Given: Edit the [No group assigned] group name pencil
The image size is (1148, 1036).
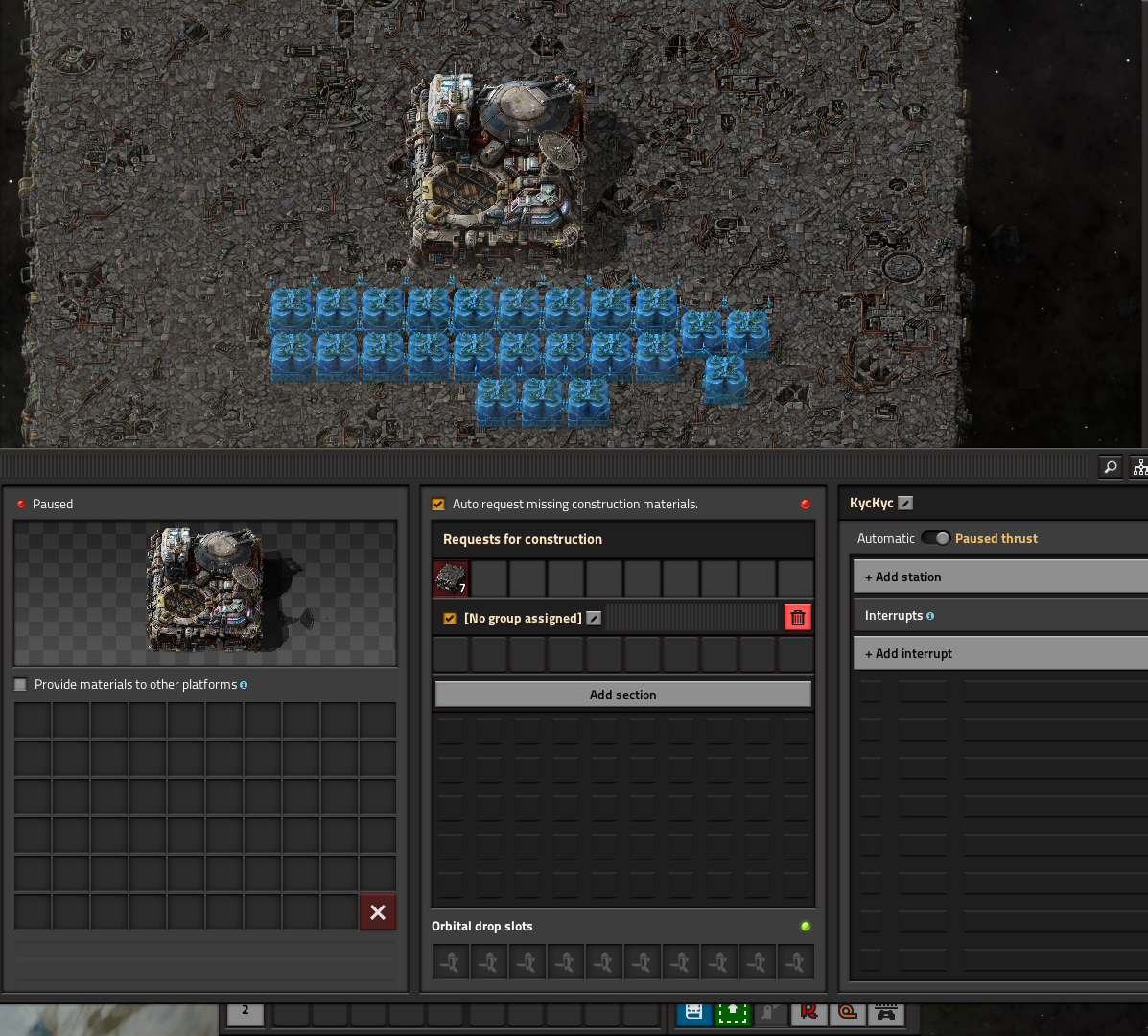Looking at the screenshot, I should [594, 618].
